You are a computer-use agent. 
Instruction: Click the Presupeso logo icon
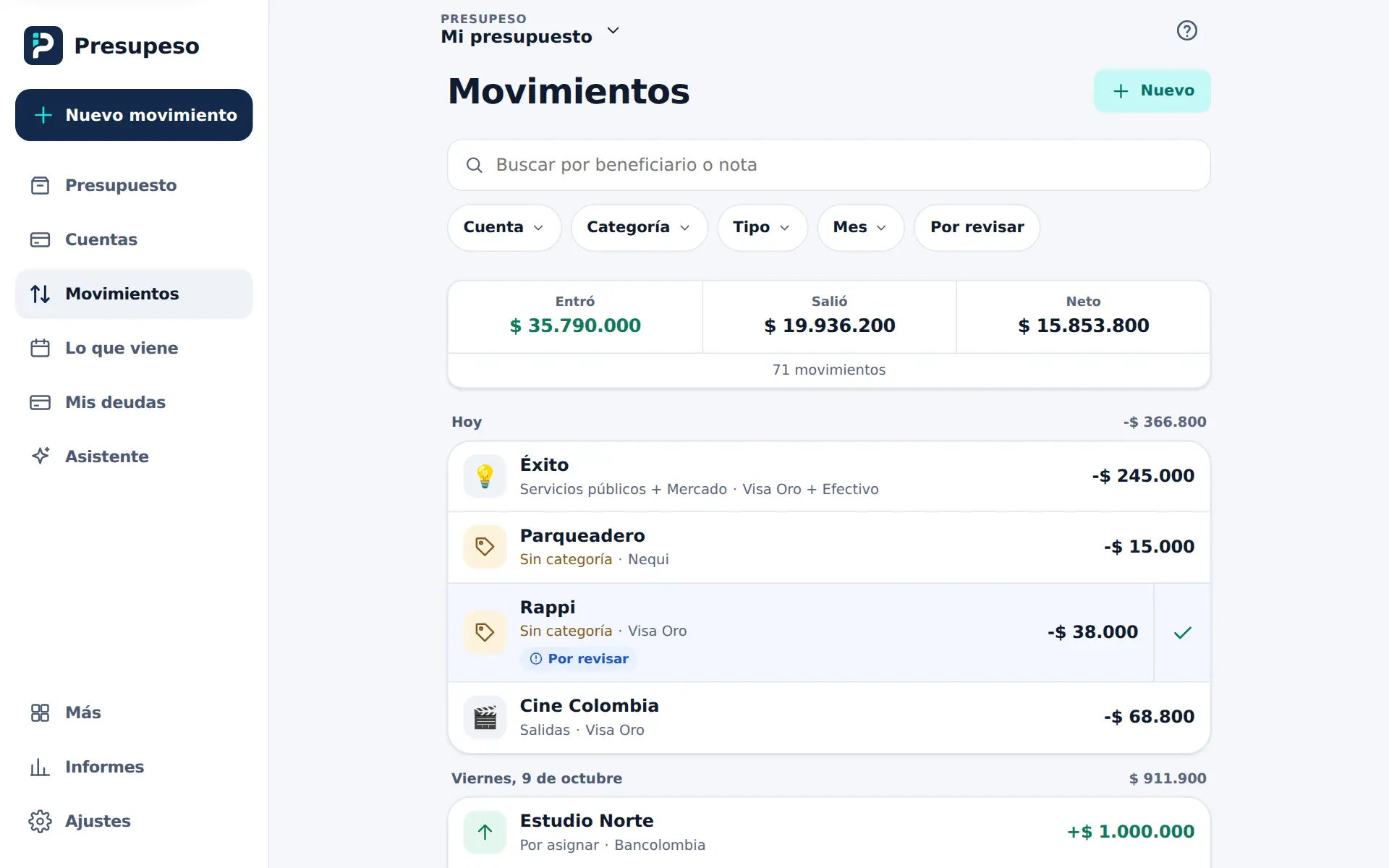[x=43, y=46]
